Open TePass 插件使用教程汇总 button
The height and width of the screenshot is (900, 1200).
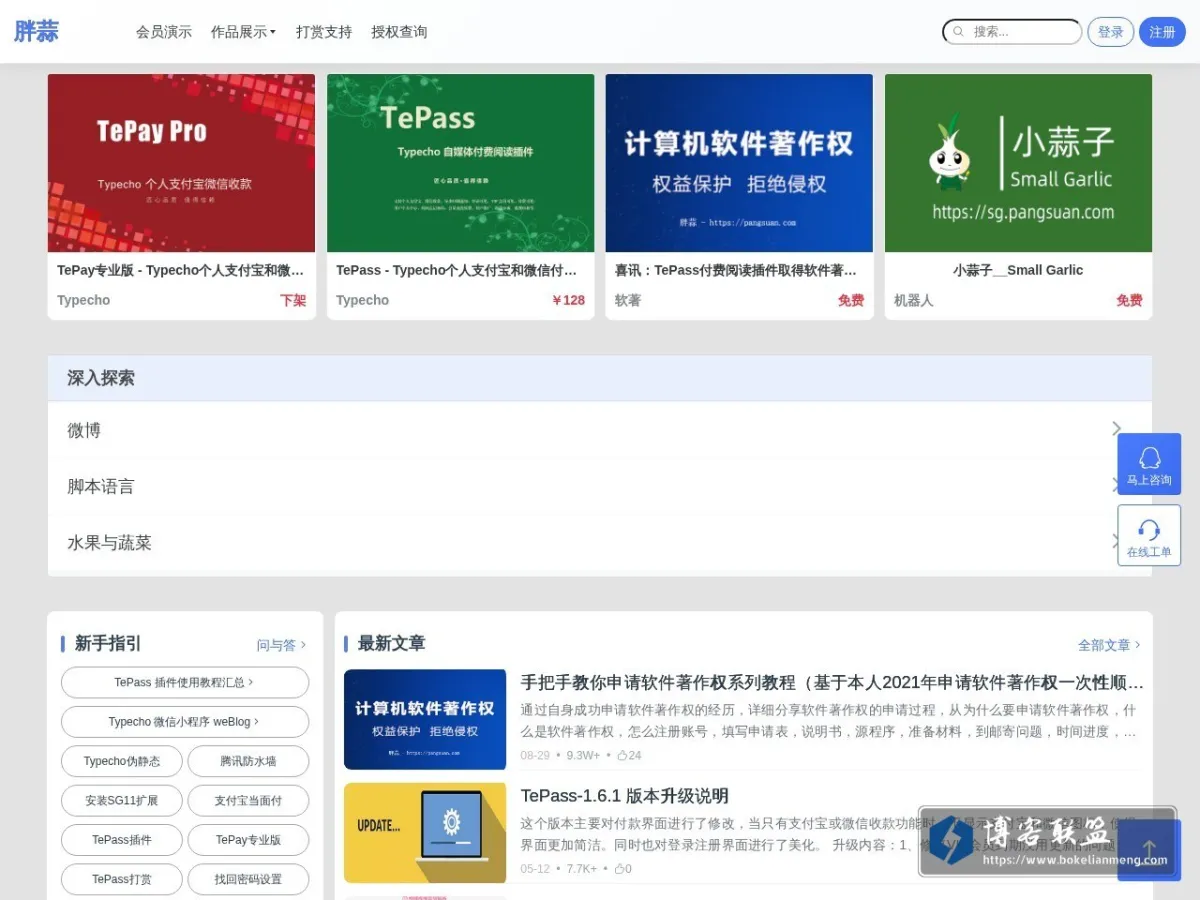(185, 682)
